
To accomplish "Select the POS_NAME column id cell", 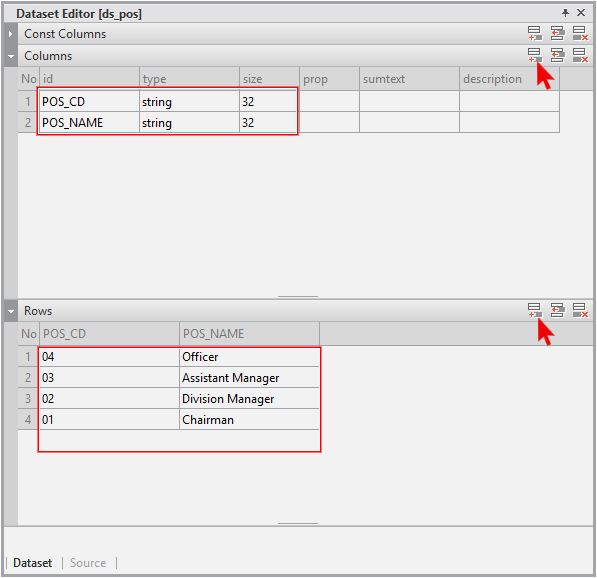I will tap(89, 122).
